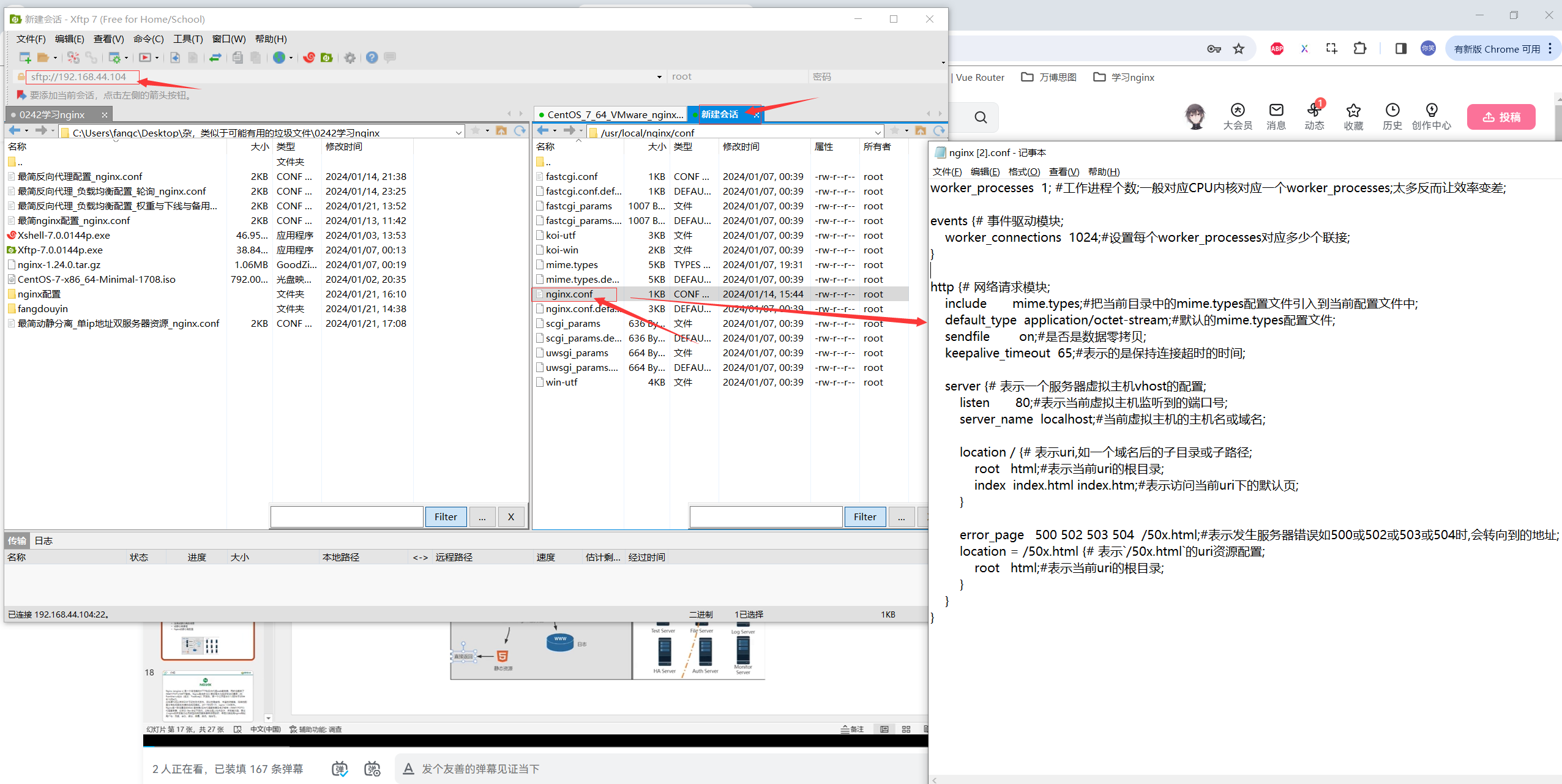Viewport: 1562px width, 784px height.
Task: Expand the Open Session dropdown arrow
Action: pos(55,58)
